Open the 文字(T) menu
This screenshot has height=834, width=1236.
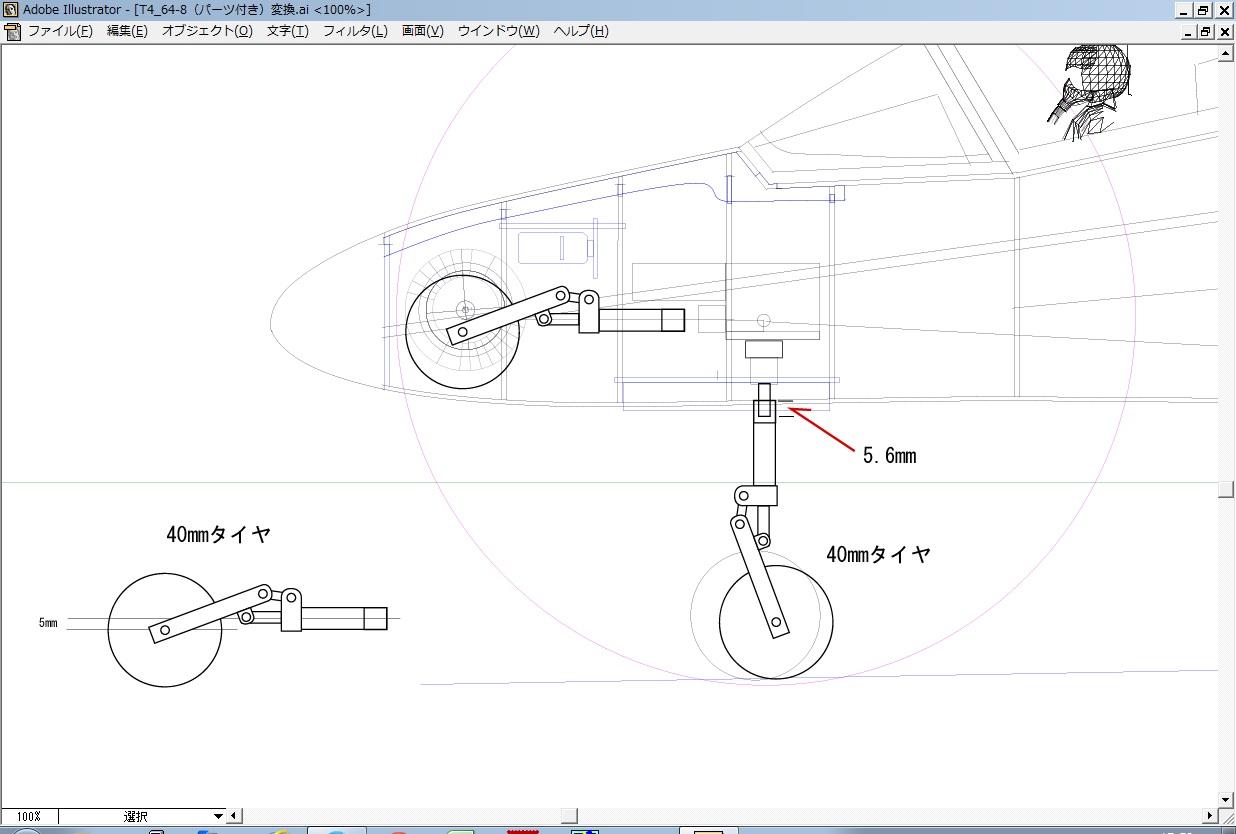(x=287, y=31)
